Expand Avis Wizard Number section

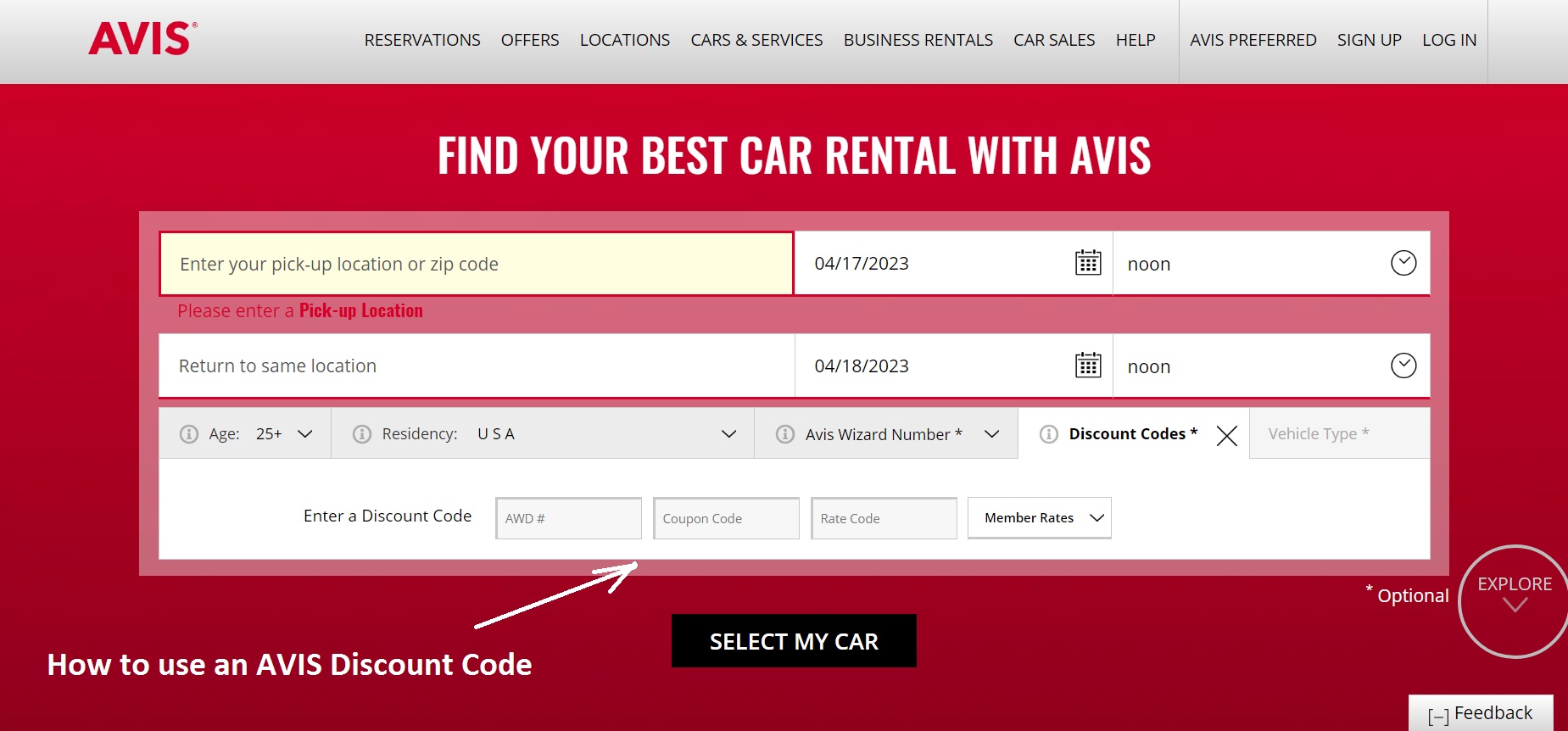point(991,434)
